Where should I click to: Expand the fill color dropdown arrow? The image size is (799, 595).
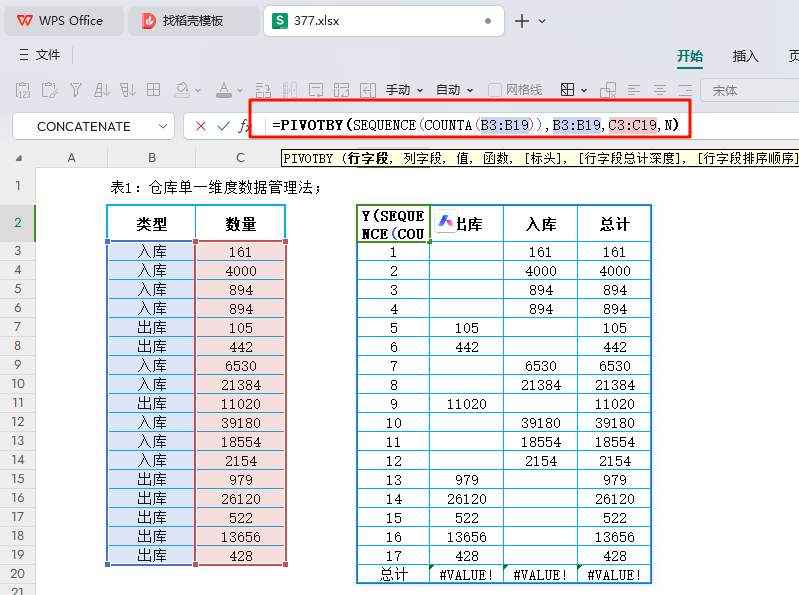(198, 91)
